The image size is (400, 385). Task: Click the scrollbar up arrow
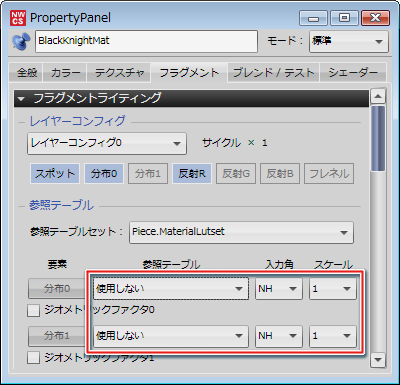point(378,97)
